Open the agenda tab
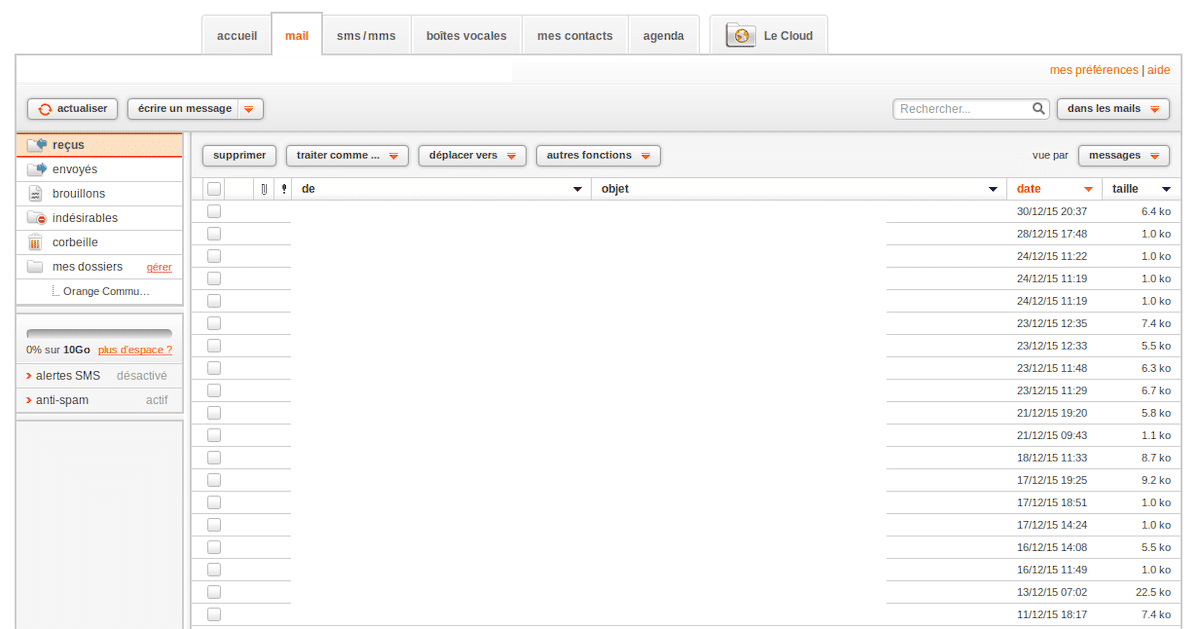 pos(663,36)
